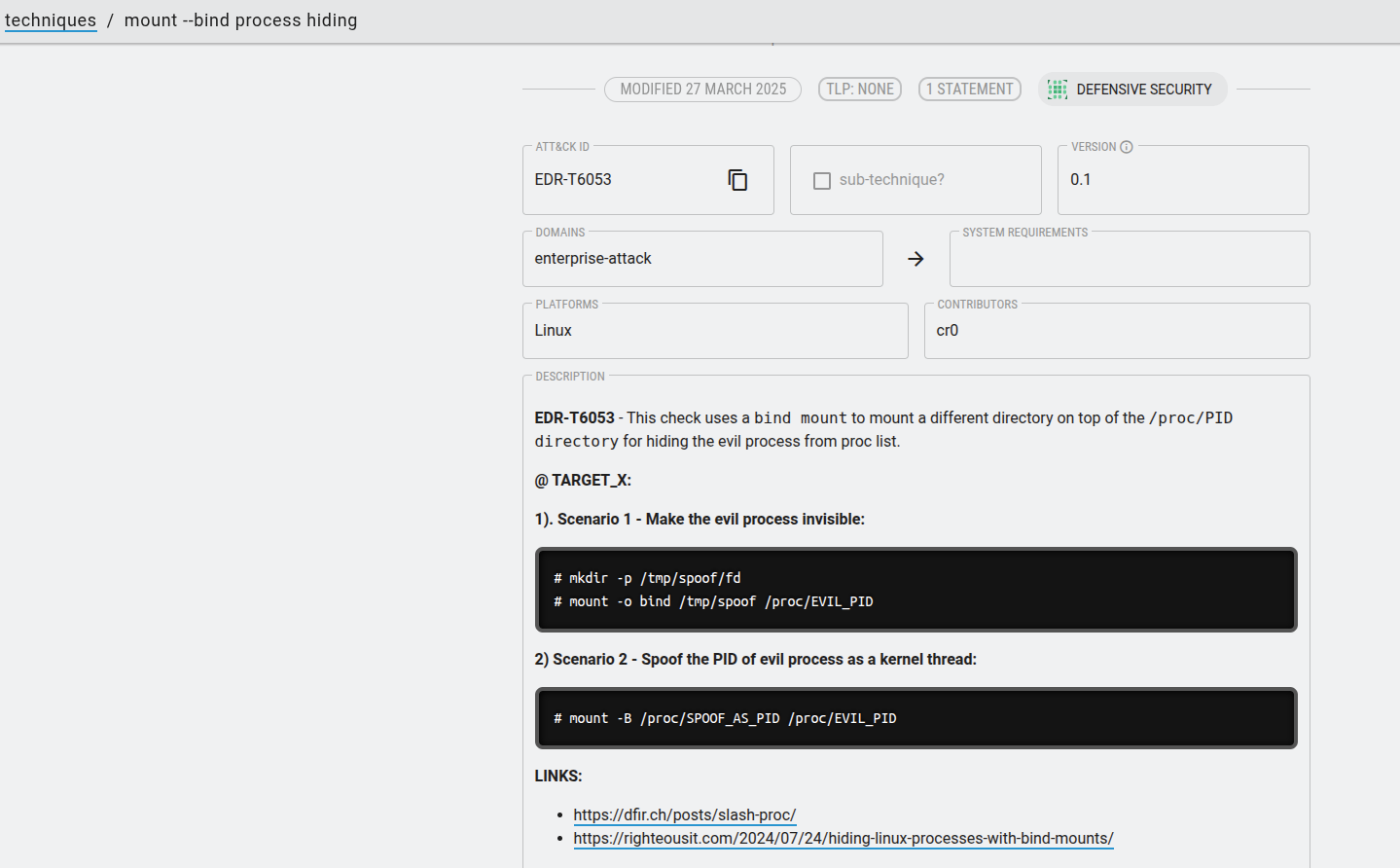The image size is (1400, 868).
Task: Click the mkdir and mount bind code block
Action: pyautogui.click(x=915, y=590)
